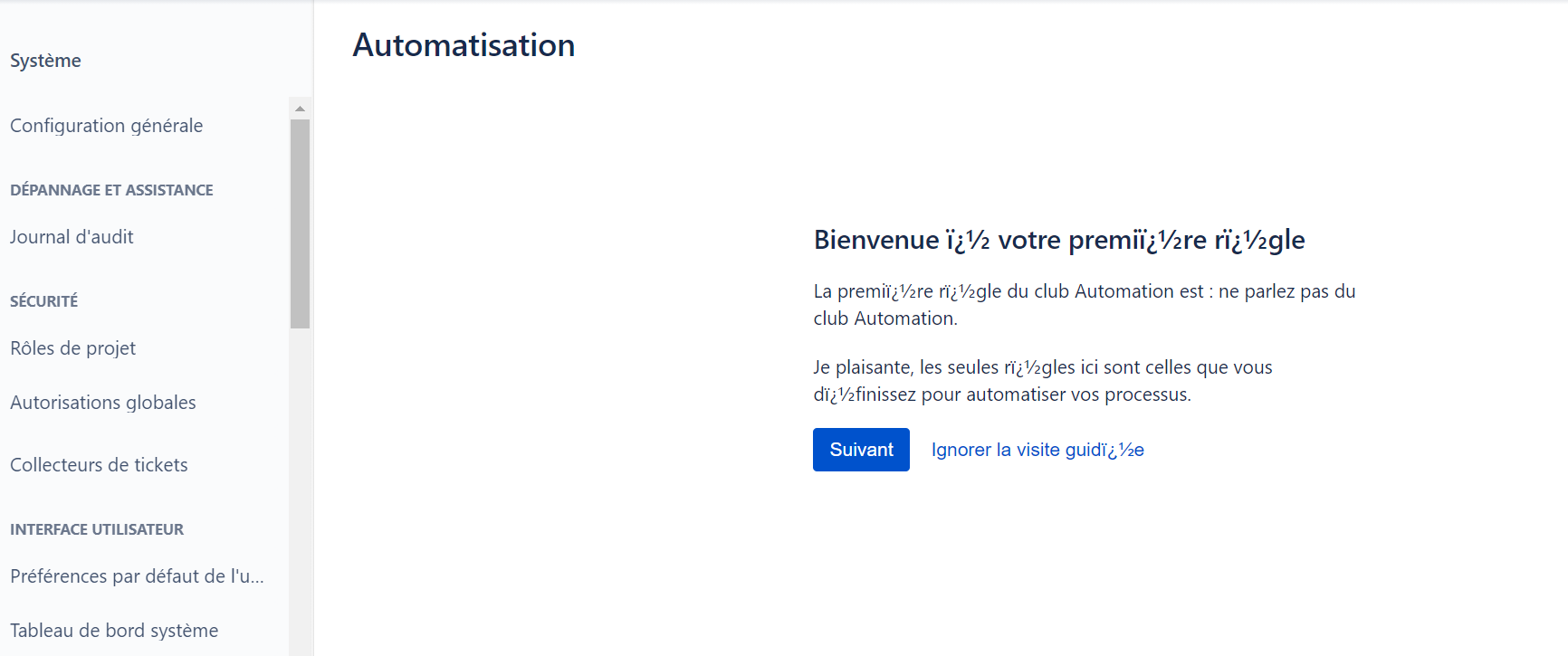Go to Autorisations globales

(103, 403)
